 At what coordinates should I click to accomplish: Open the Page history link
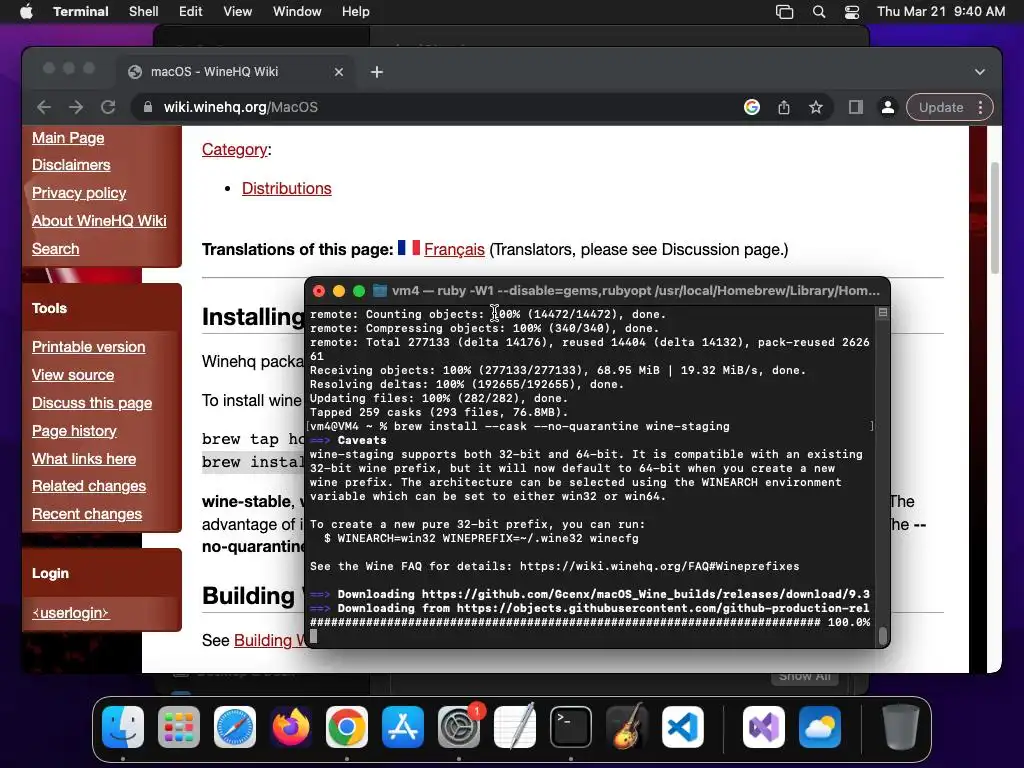74,431
